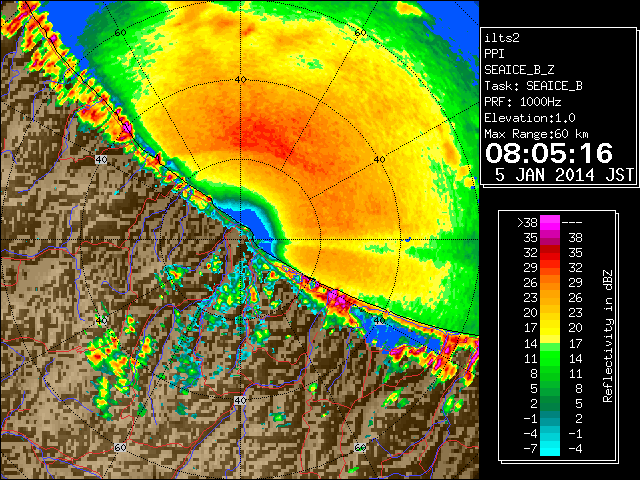This screenshot has width=640, height=480.
Task: Click the vertical "Reflectivity in dBZ" label
Action: click(x=608, y=336)
